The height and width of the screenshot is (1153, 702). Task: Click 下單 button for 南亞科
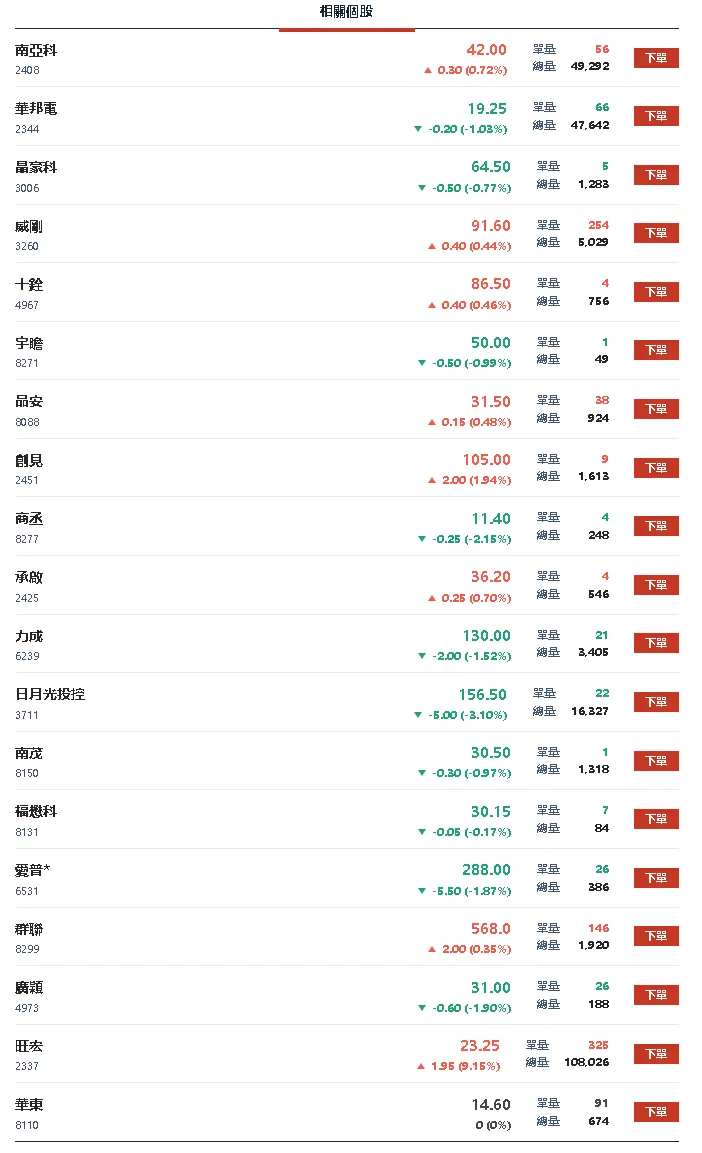click(657, 58)
